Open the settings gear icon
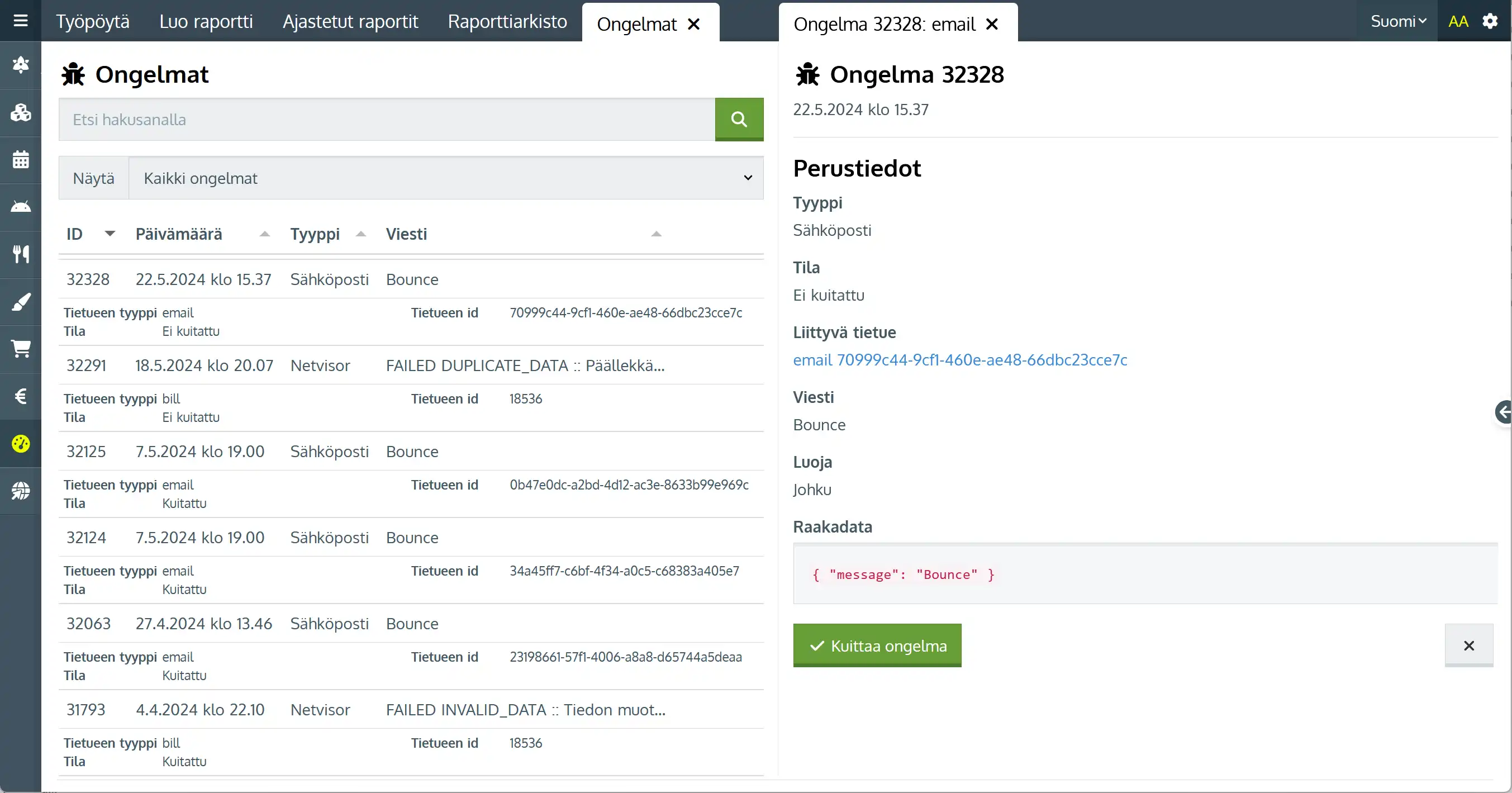Image resolution: width=1512 pixels, height=793 pixels. [x=1490, y=21]
